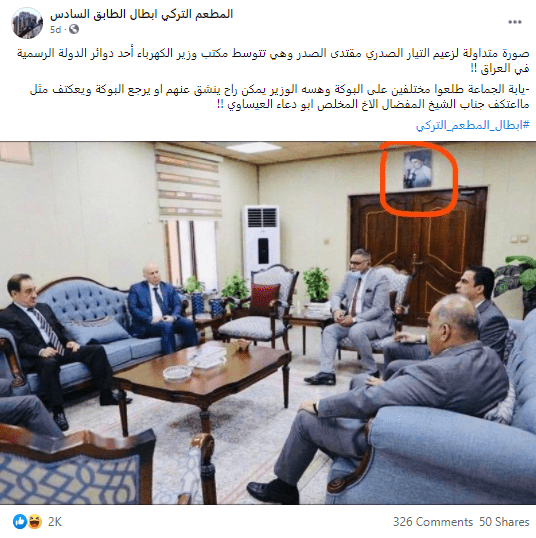Image resolution: width=536 pixels, height=538 pixels.
Task: Open the meeting room photo in viewer
Action: tap(268, 323)
